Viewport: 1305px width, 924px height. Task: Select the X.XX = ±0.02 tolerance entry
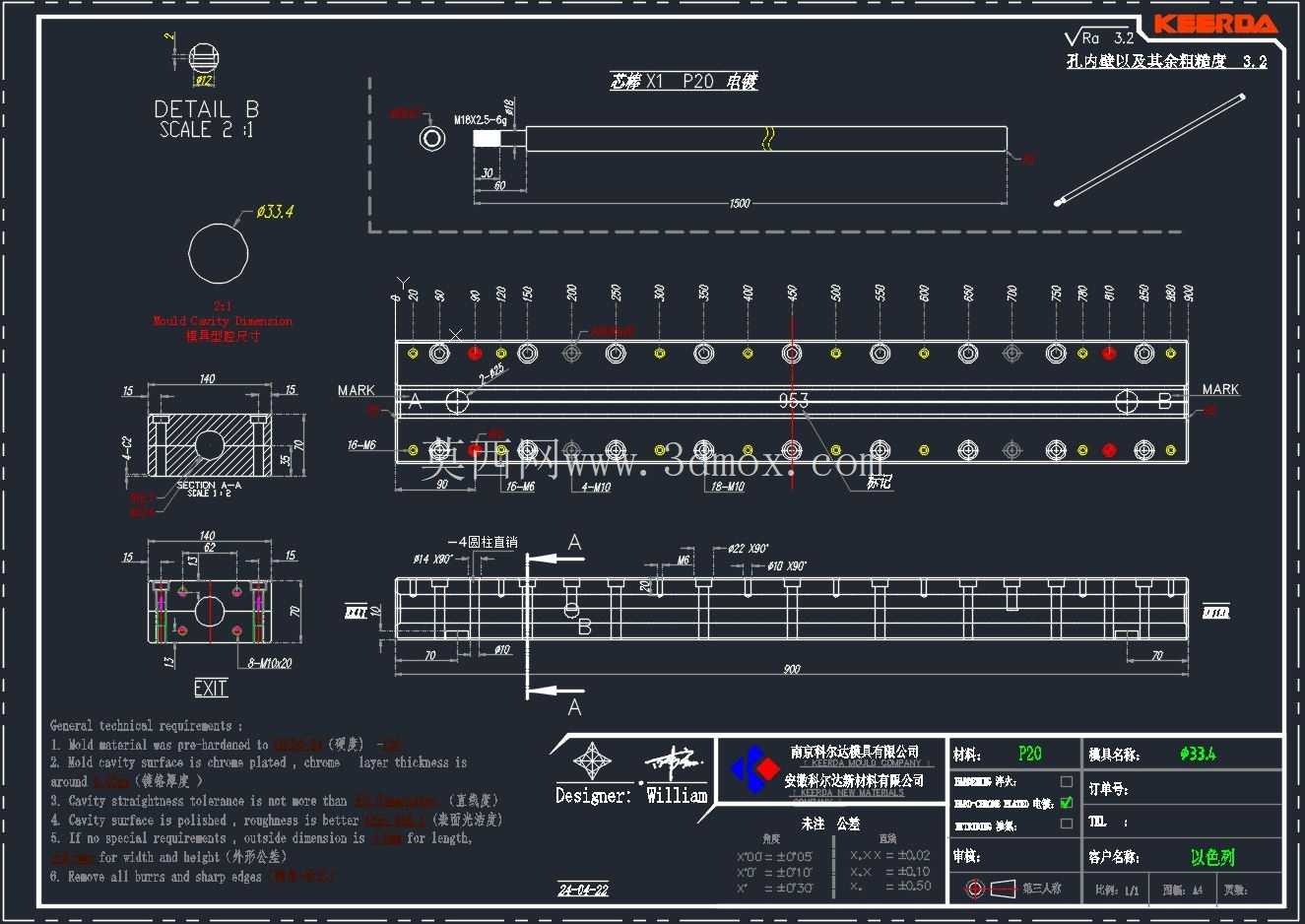(x=890, y=855)
